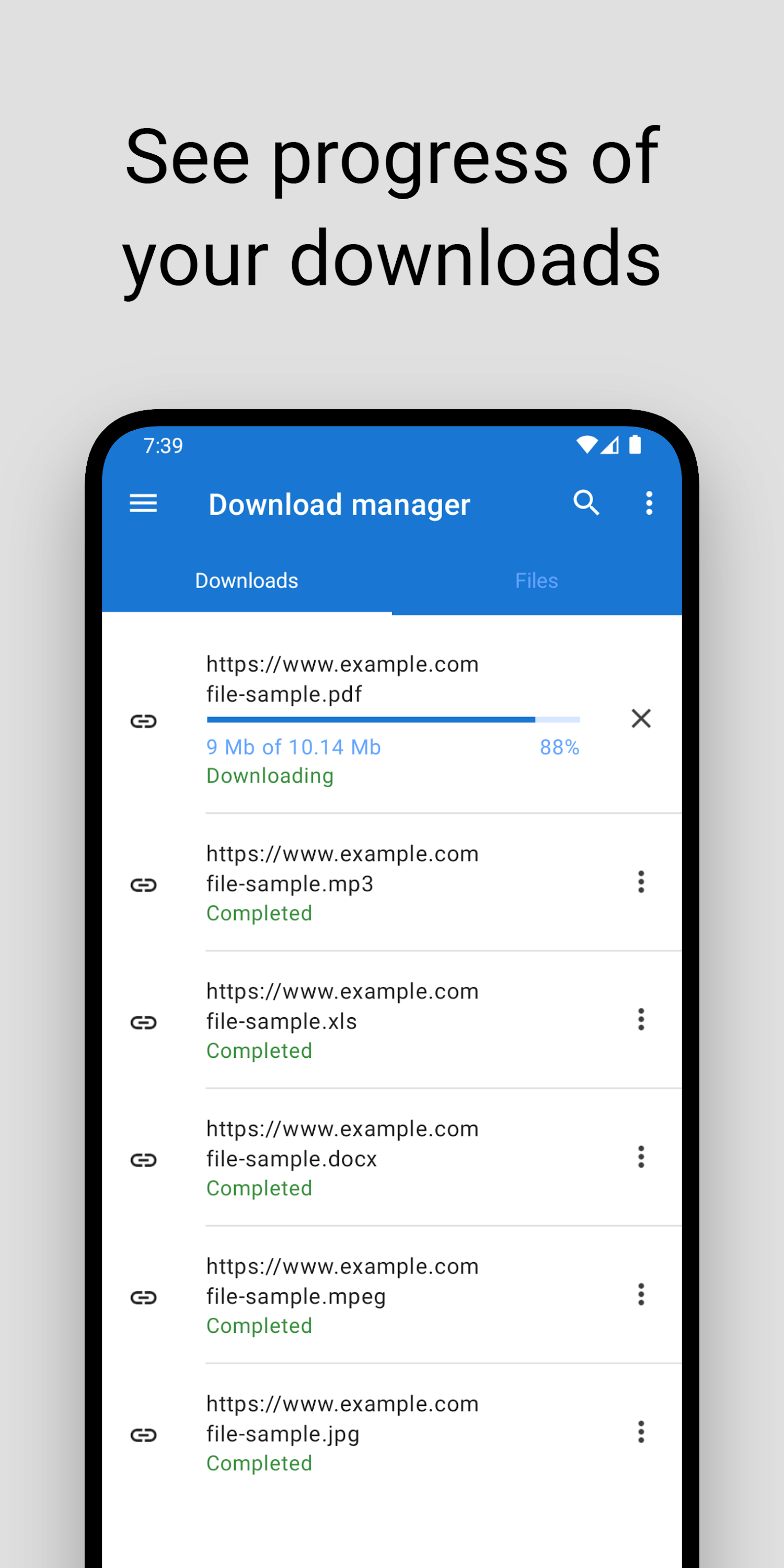Open options for file-sample.jpg
The width and height of the screenshot is (784, 1568).
coord(641,1432)
